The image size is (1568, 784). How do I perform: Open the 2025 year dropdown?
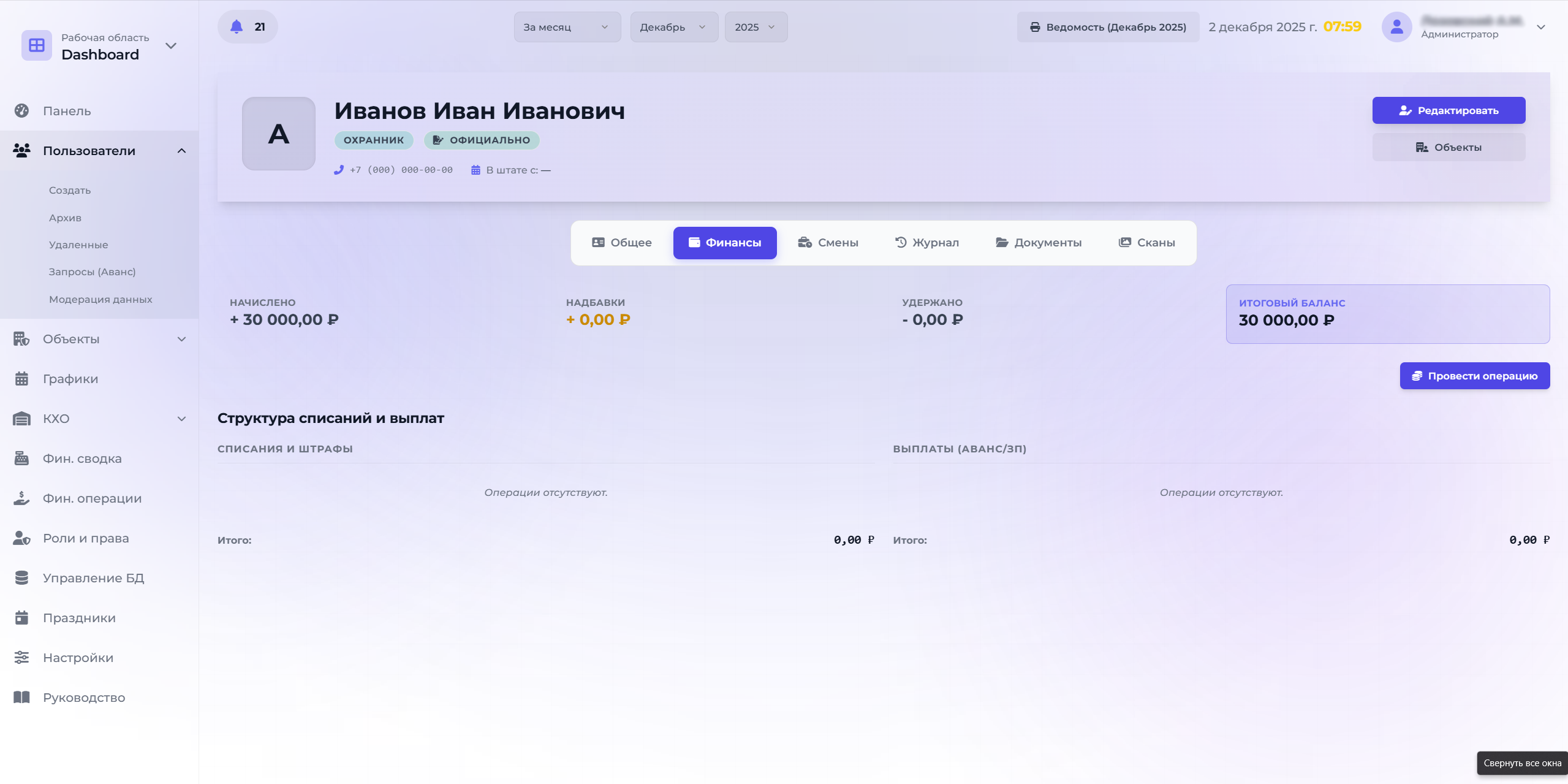click(756, 27)
